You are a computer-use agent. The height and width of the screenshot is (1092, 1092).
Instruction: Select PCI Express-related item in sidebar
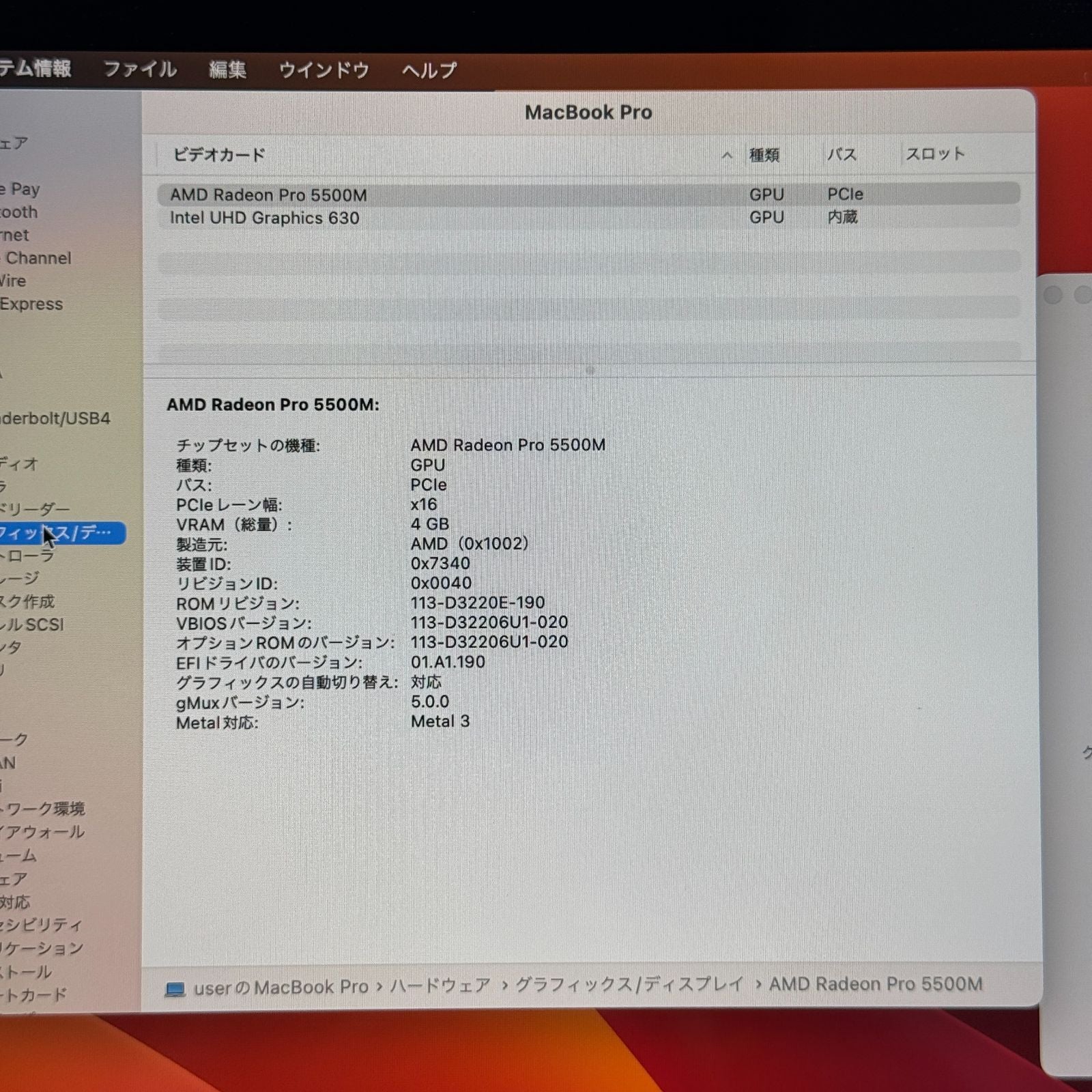tap(31, 304)
